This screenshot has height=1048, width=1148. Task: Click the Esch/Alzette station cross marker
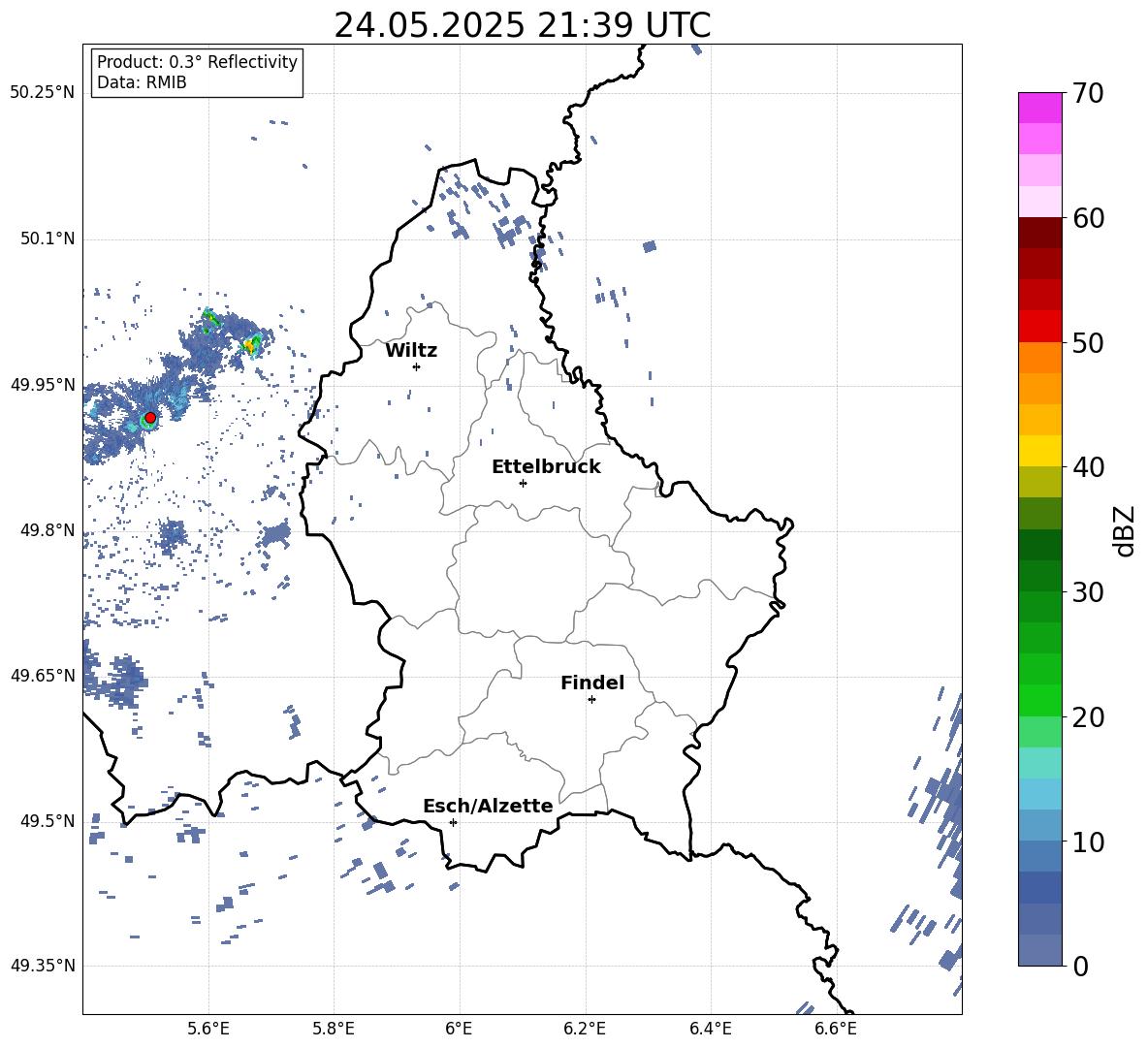click(x=453, y=822)
